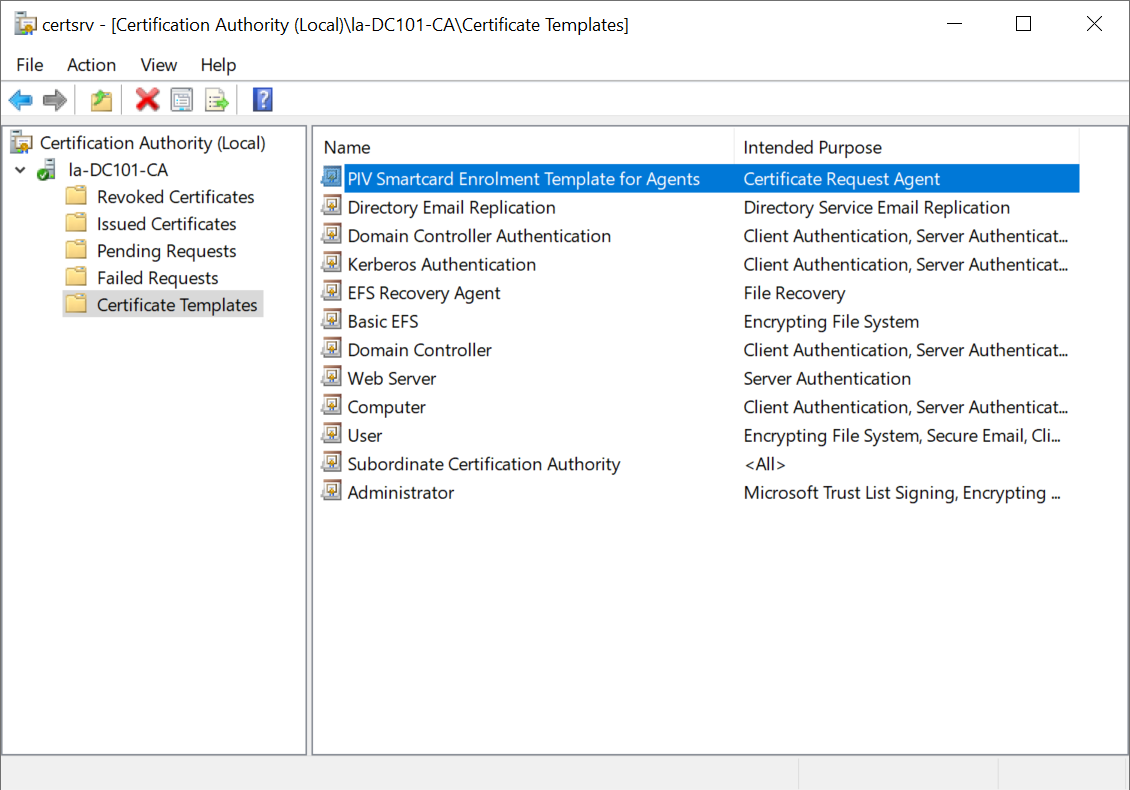Collapse the la-DC101-CA tree node
Image resolution: width=1130 pixels, height=790 pixels.
point(21,170)
